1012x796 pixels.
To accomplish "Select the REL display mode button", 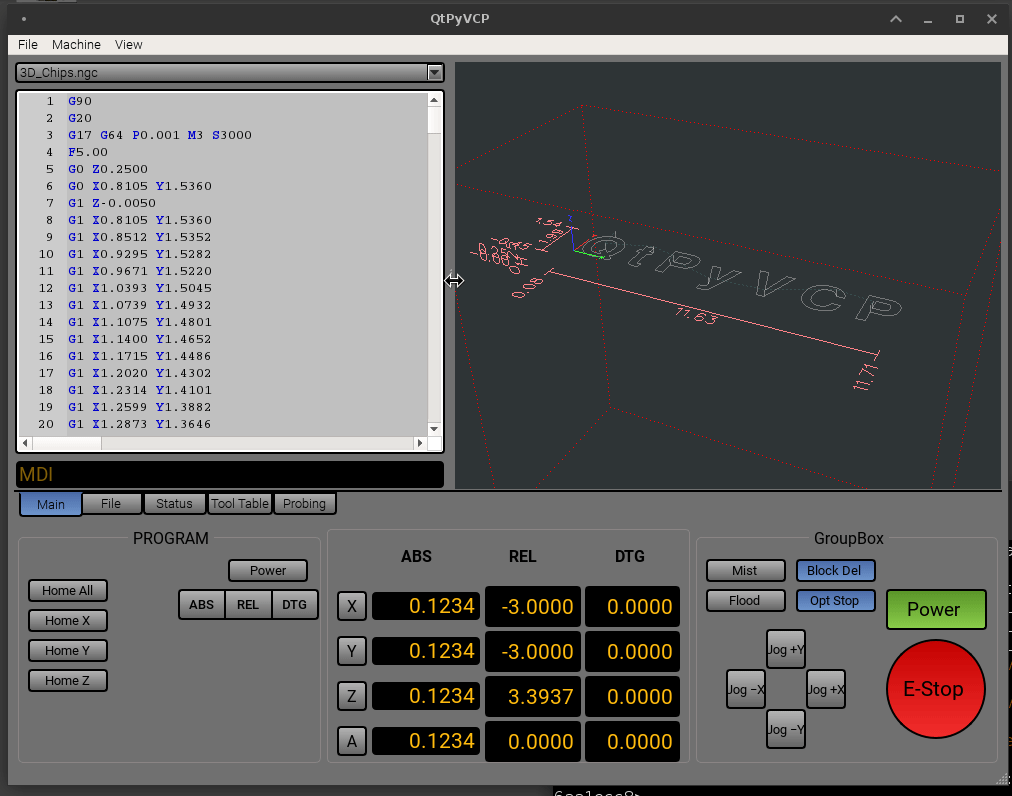I will (x=248, y=605).
